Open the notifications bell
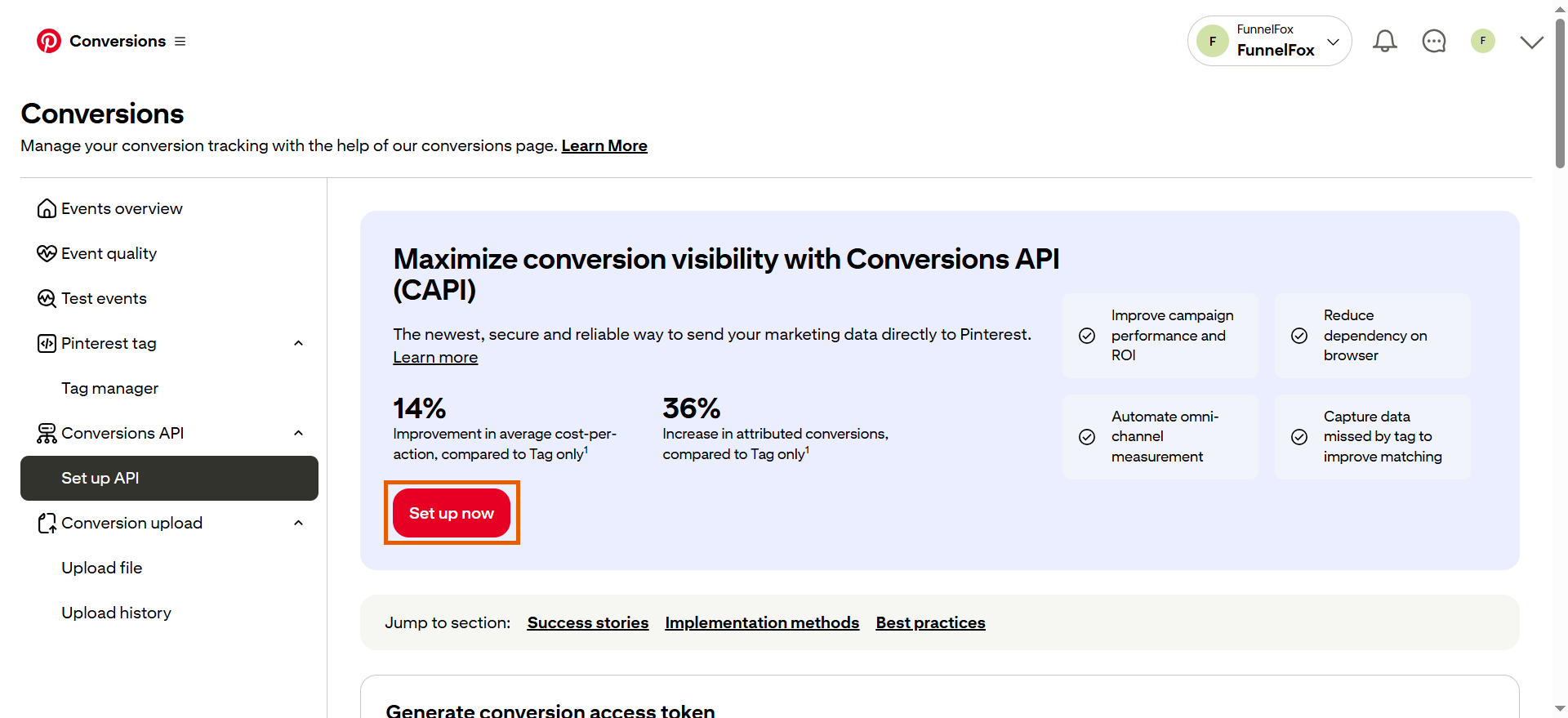Screen dimensions: 1568x718 click(x=1384, y=41)
